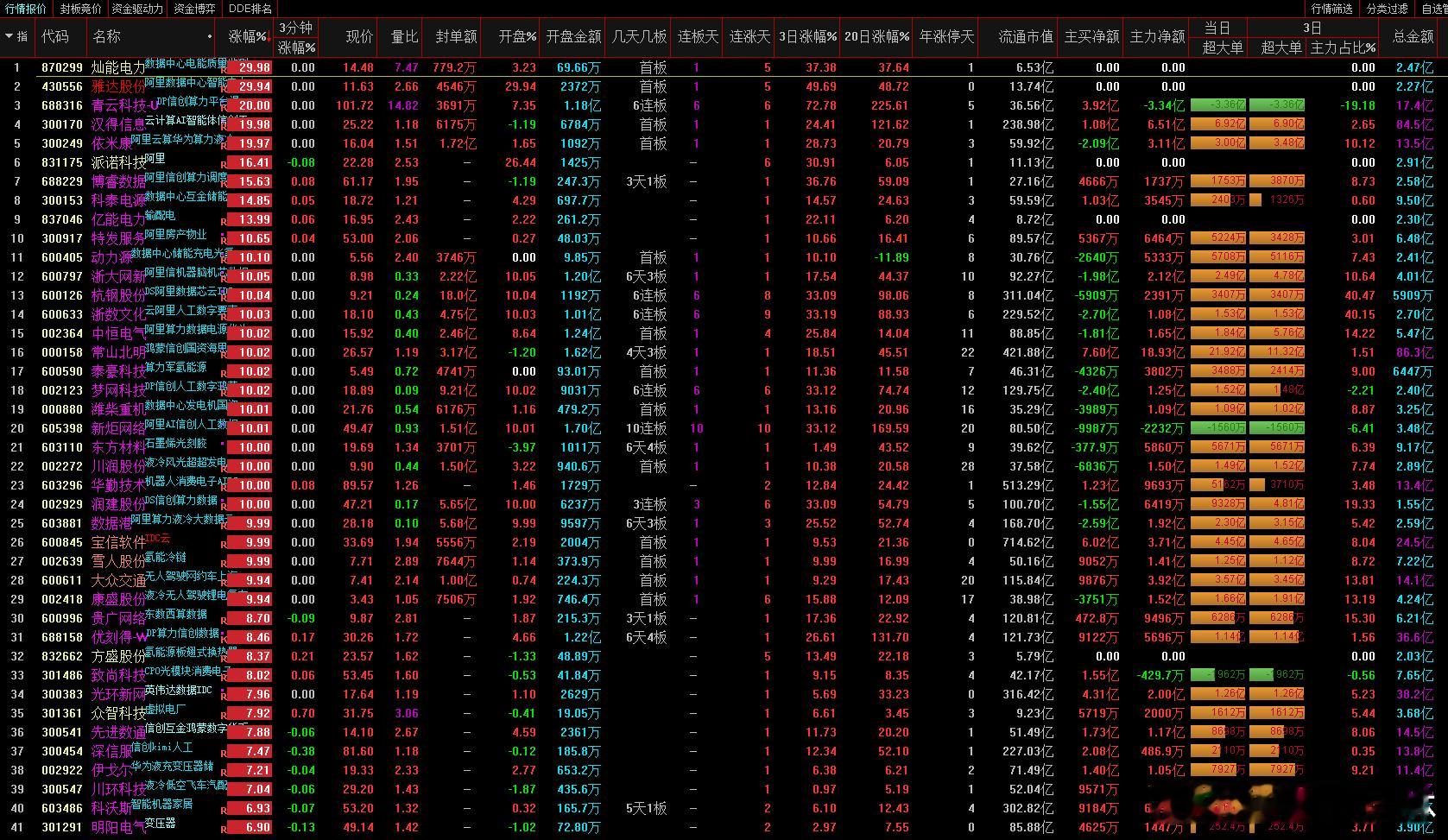Open the 封板竞价 tab
1448x840 pixels.
point(80,9)
